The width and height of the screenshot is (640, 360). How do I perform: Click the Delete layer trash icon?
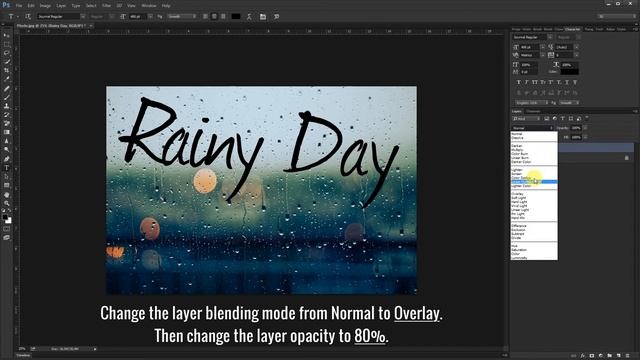627,356
